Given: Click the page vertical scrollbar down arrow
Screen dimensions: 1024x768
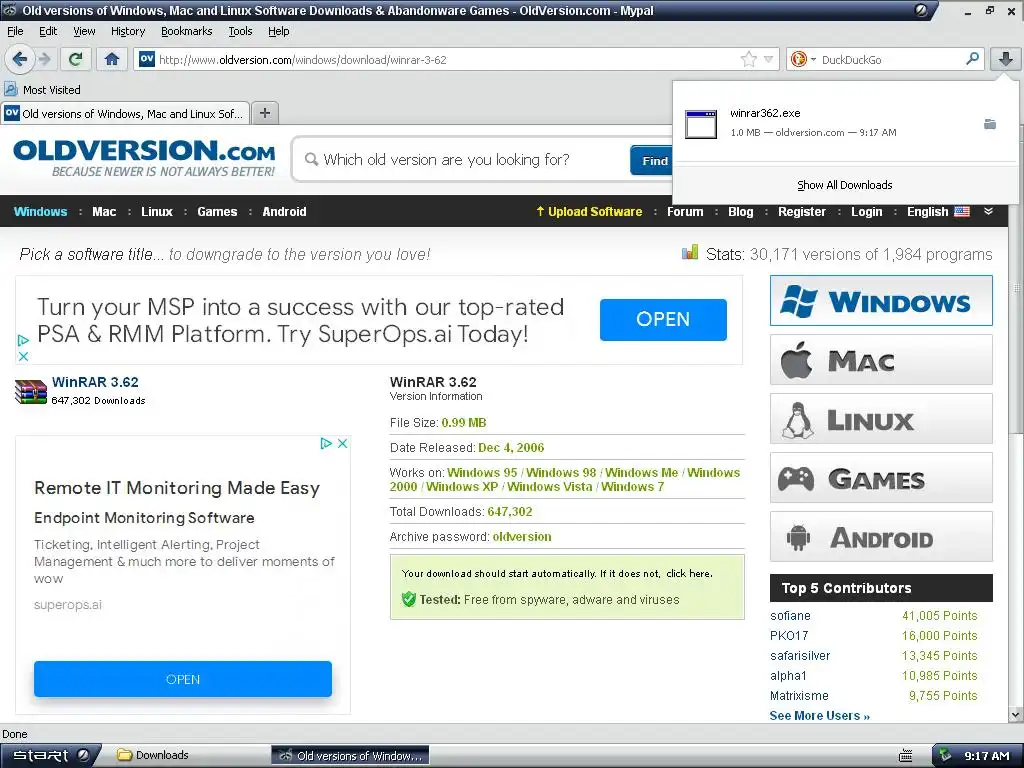Looking at the screenshot, I should 1016,714.
